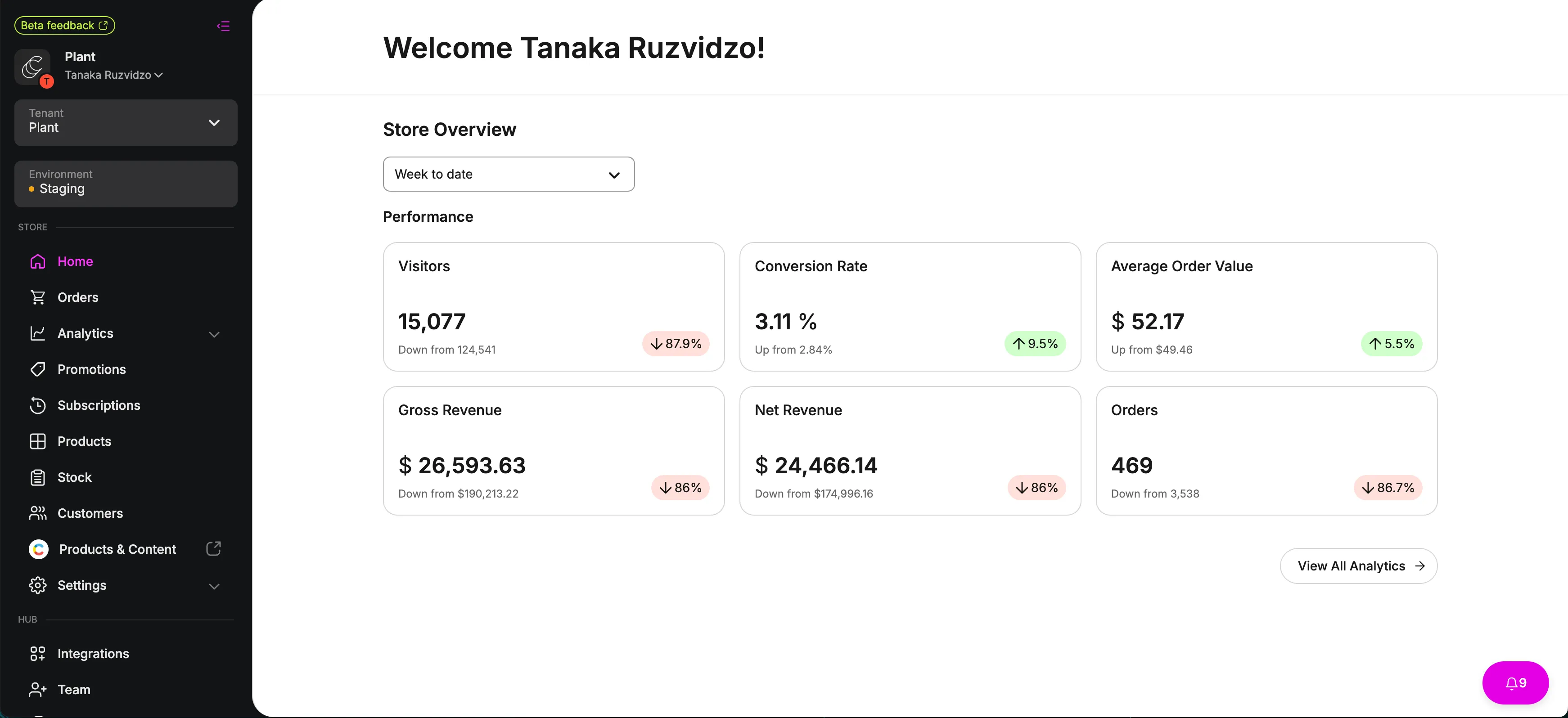Click the Beta feedback link
The width and height of the screenshot is (1568, 718).
[64, 26]
